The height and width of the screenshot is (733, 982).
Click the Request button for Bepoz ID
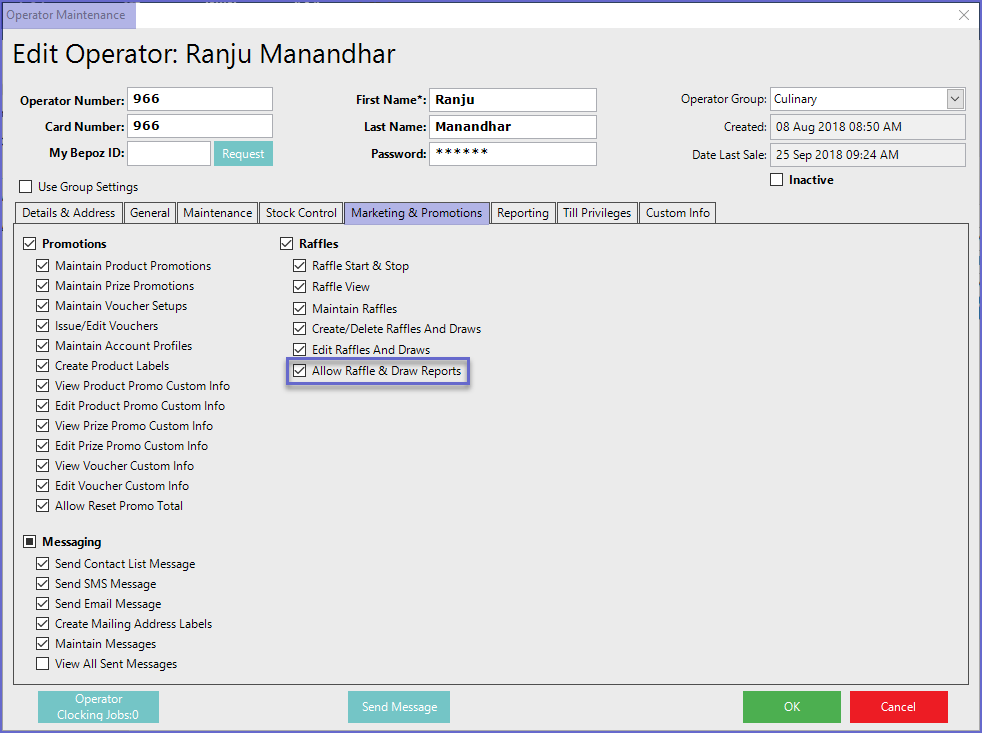(243, 154)
